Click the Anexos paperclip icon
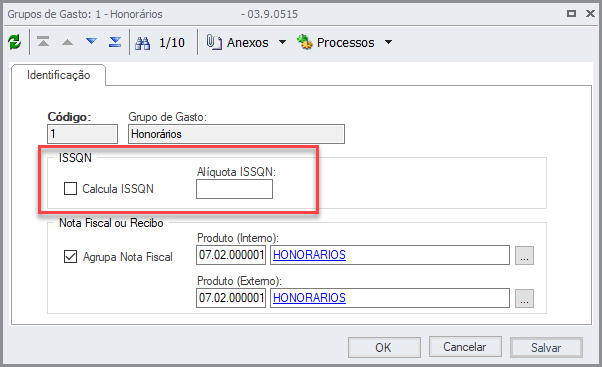 (x=214, y=42)
